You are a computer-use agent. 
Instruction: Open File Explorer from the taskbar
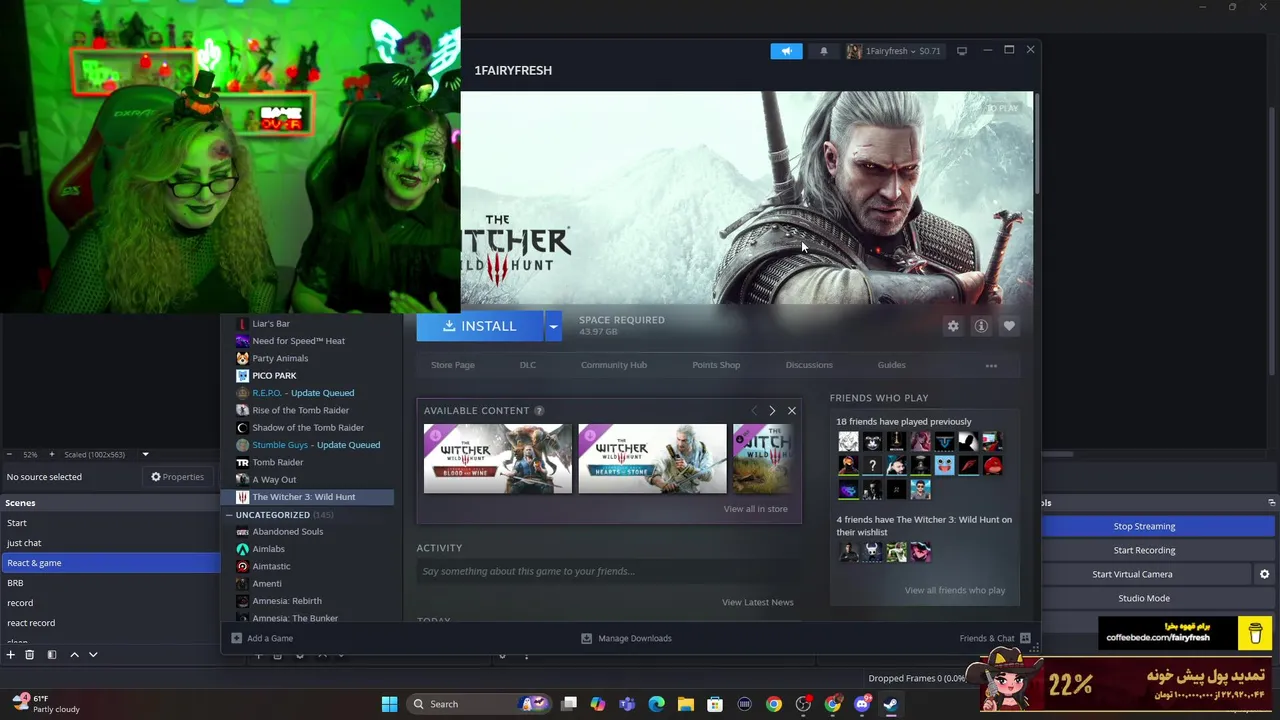pyautogui.click(x=686, y=704)
